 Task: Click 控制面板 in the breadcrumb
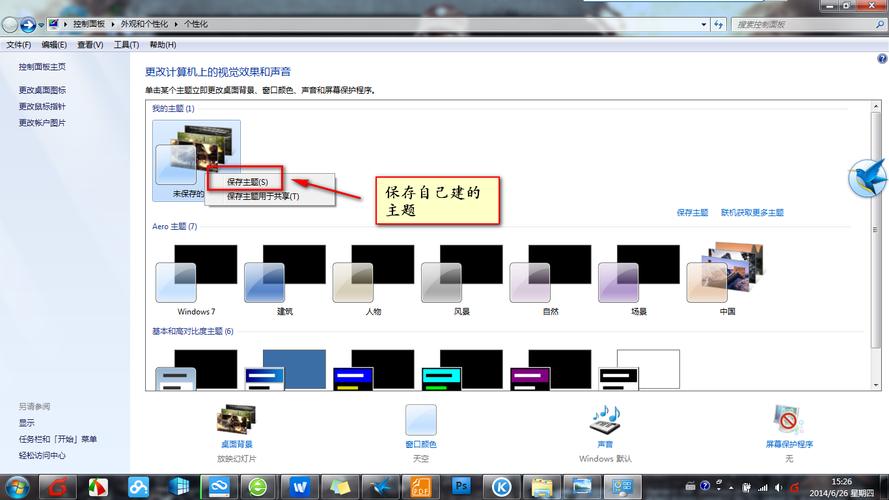89,24
